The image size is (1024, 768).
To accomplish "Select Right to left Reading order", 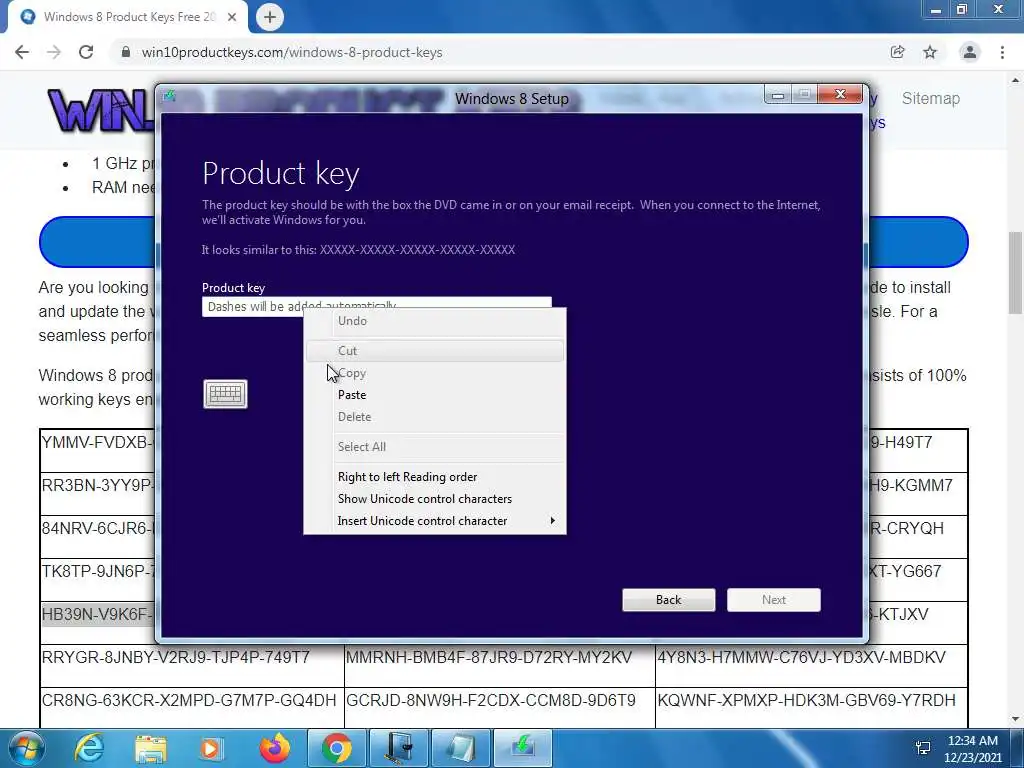I will pyautogui.click(x=435, y=477).
